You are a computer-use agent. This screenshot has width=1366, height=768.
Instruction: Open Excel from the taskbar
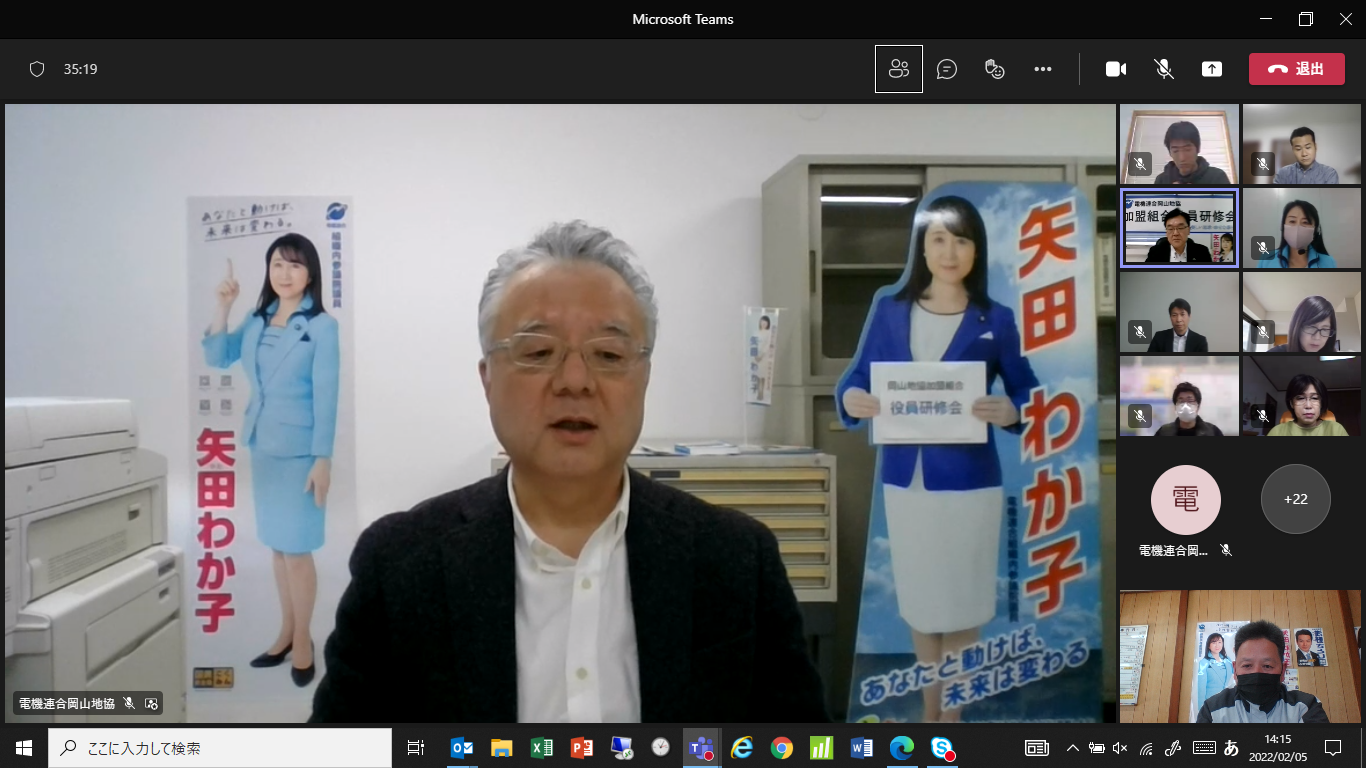(542, 747)
